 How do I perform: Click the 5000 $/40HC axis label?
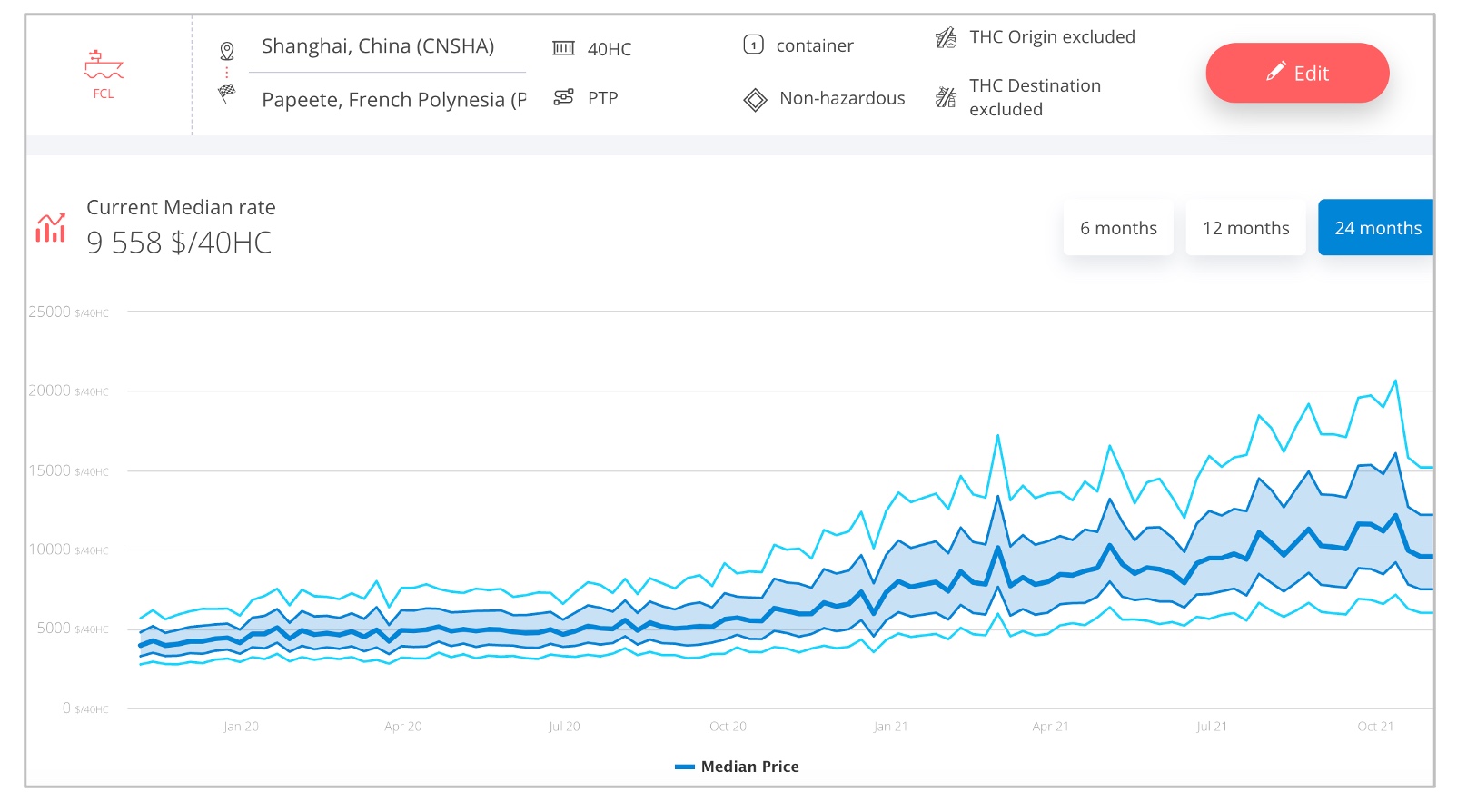point(73,629)
